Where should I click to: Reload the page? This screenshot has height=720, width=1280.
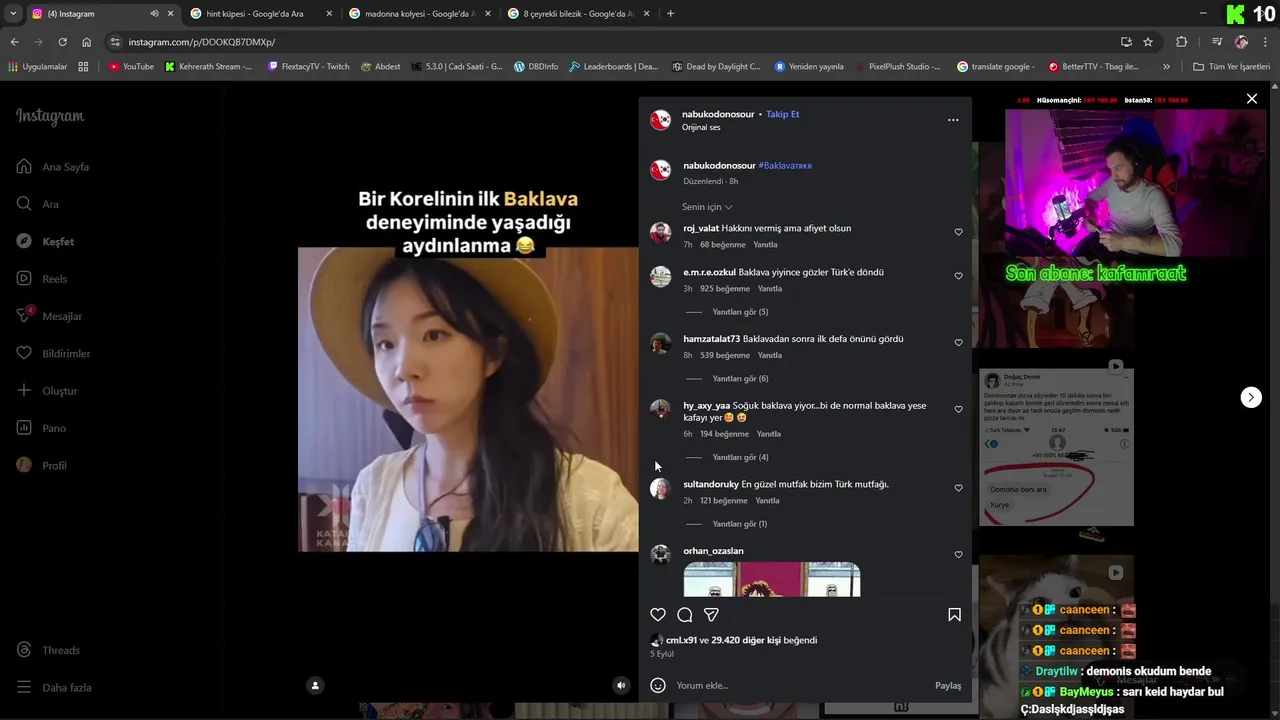62,42
